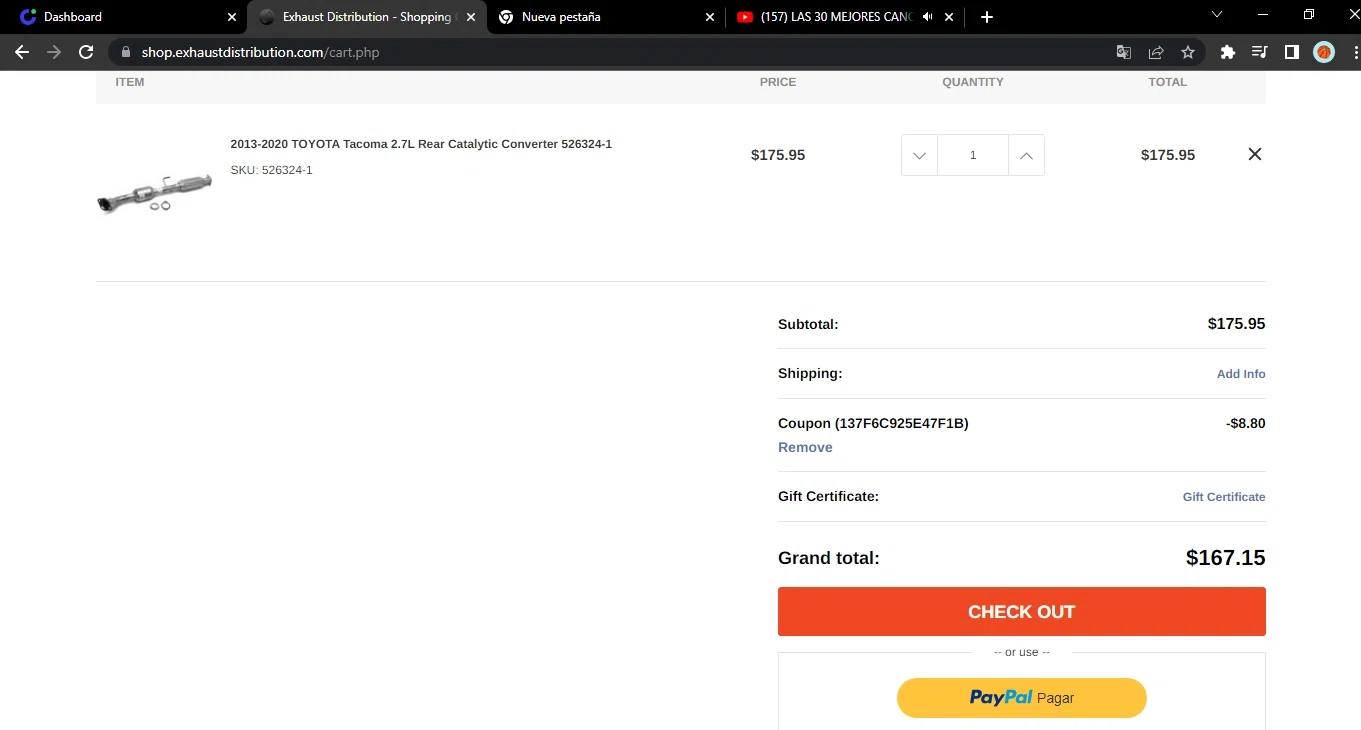
Task: Toggle the browser side panel icon
Action: click(1292, 52)
